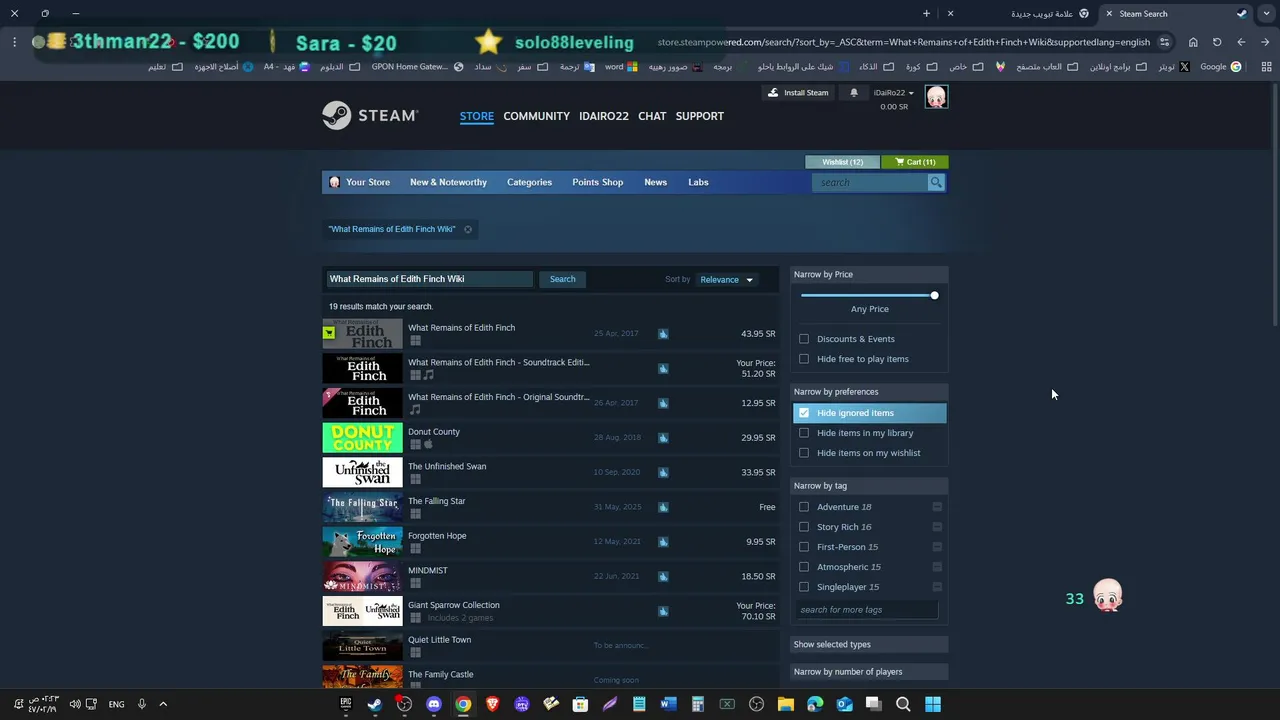Open the Sort by Relevance dropdown

click(726, 280)
